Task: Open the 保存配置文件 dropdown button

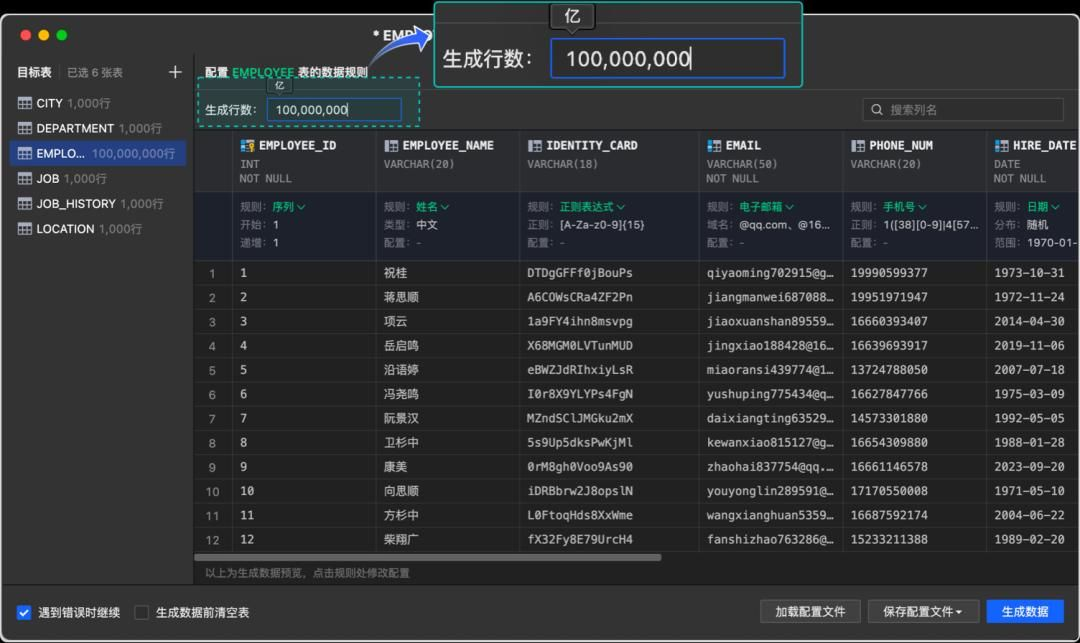Action: [x=923, y=611]
